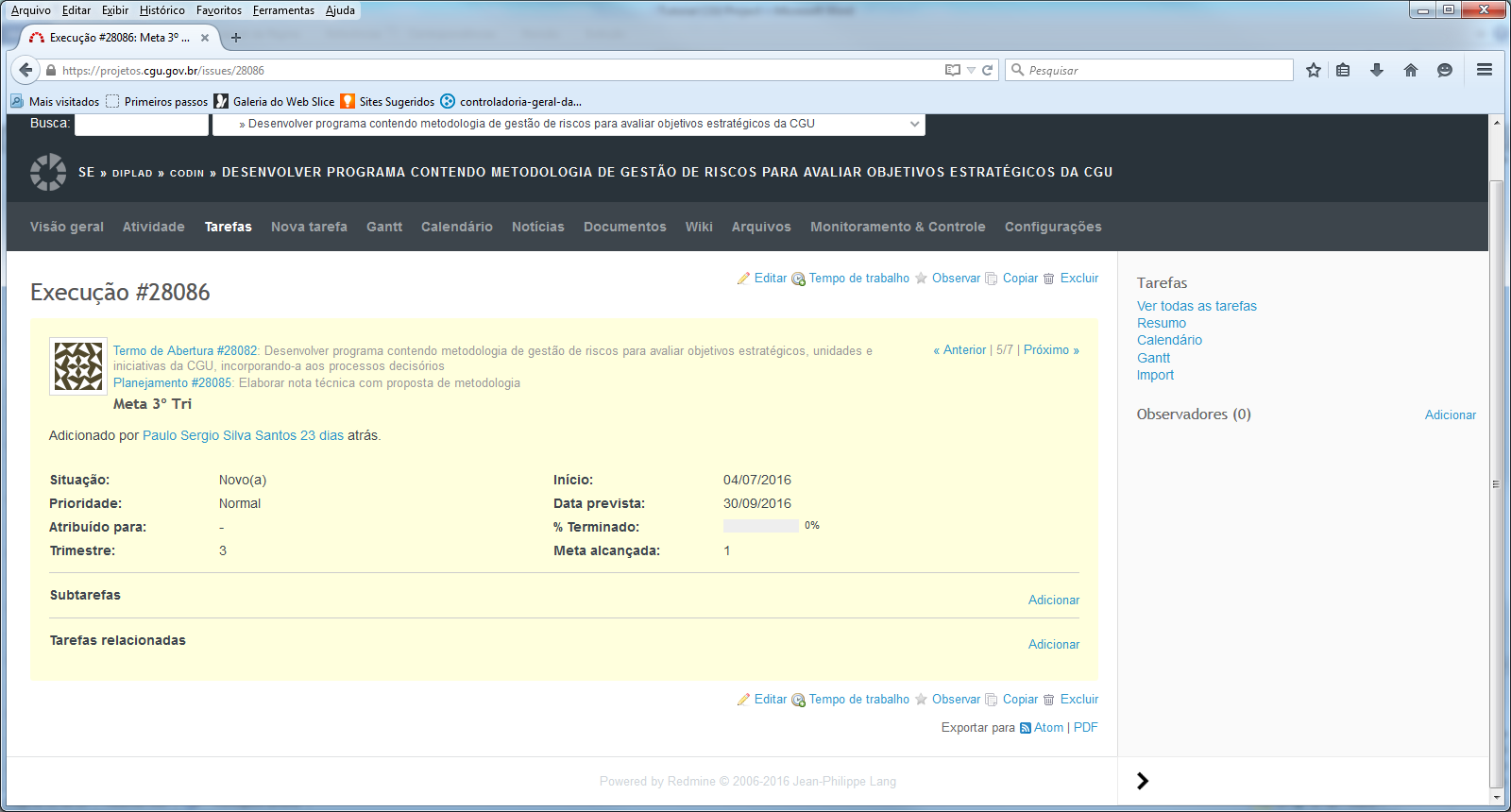
Task: Click the top Editar link
Action: point(770,279)
